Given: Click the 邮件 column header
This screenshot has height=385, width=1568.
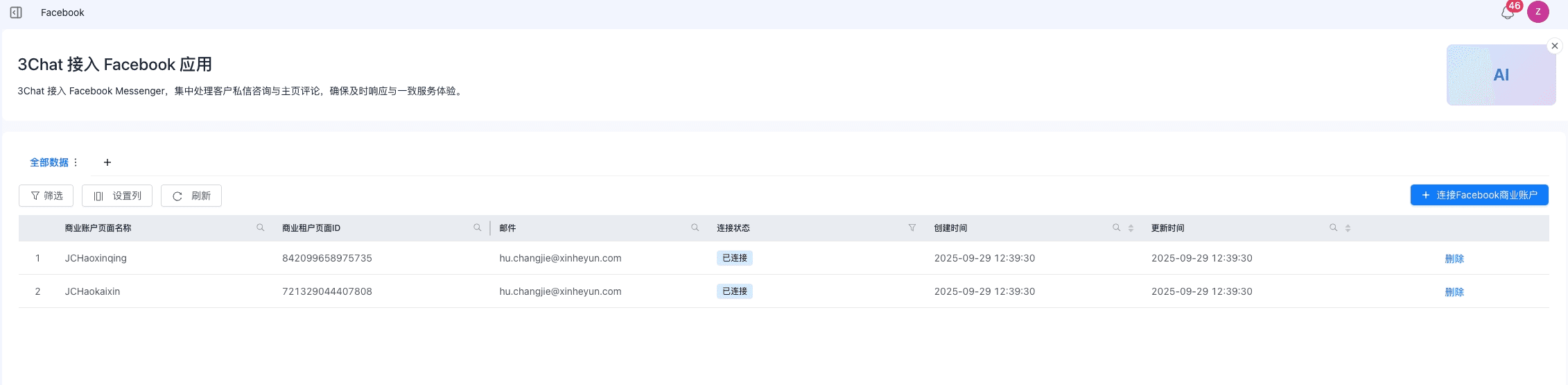Looking at the screenshot, I should pyautogui.click(x=507, y=228).
